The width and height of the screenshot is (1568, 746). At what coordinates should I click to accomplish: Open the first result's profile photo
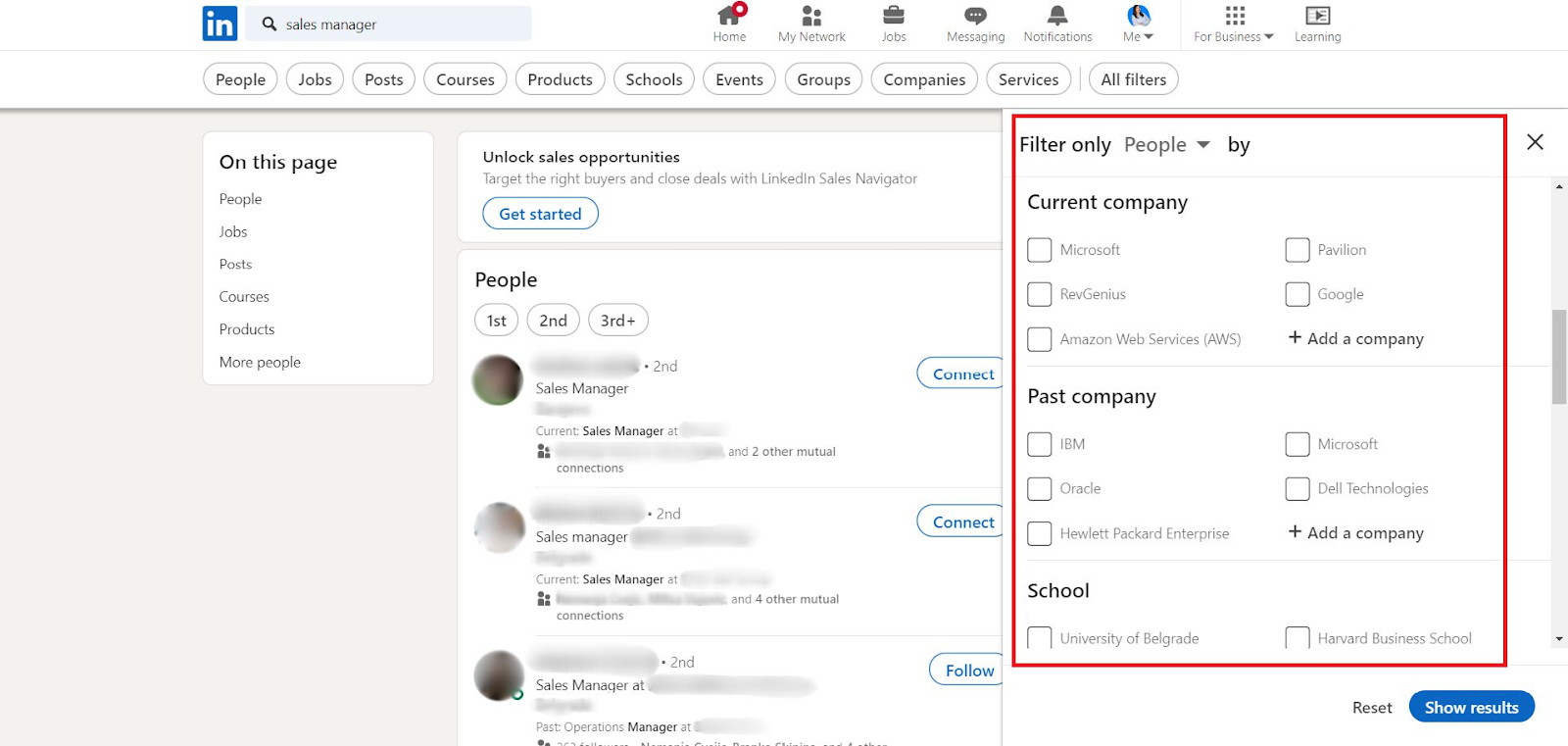(x=498, y=379)
